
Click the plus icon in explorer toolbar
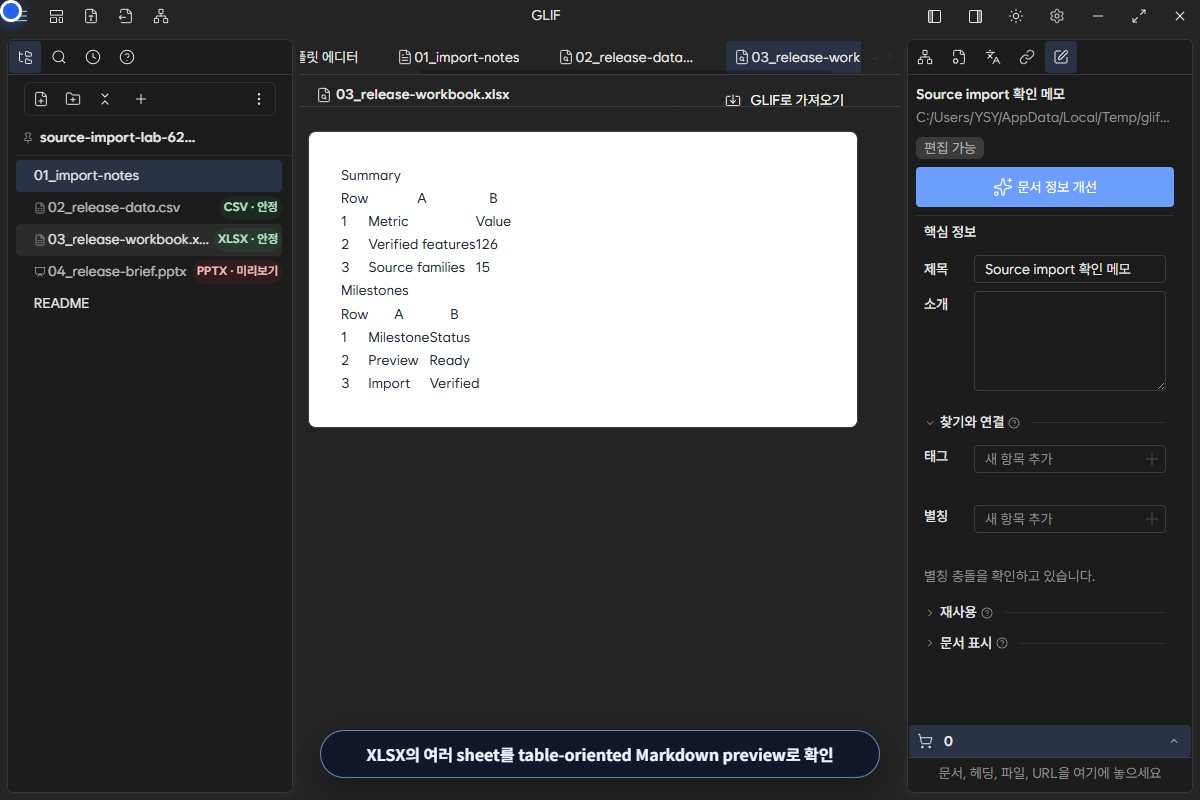(141, 99)
